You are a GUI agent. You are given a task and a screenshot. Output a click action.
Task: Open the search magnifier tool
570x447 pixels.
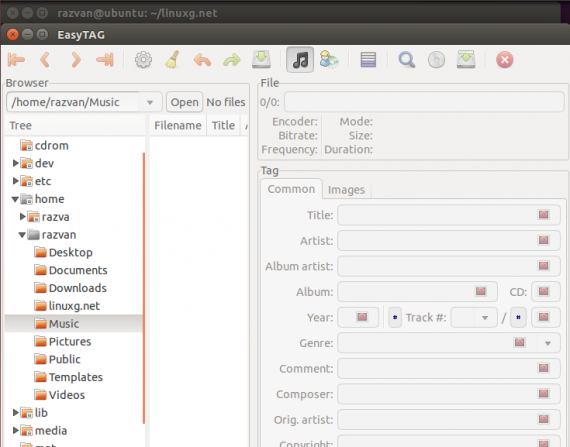coord(406,60)
